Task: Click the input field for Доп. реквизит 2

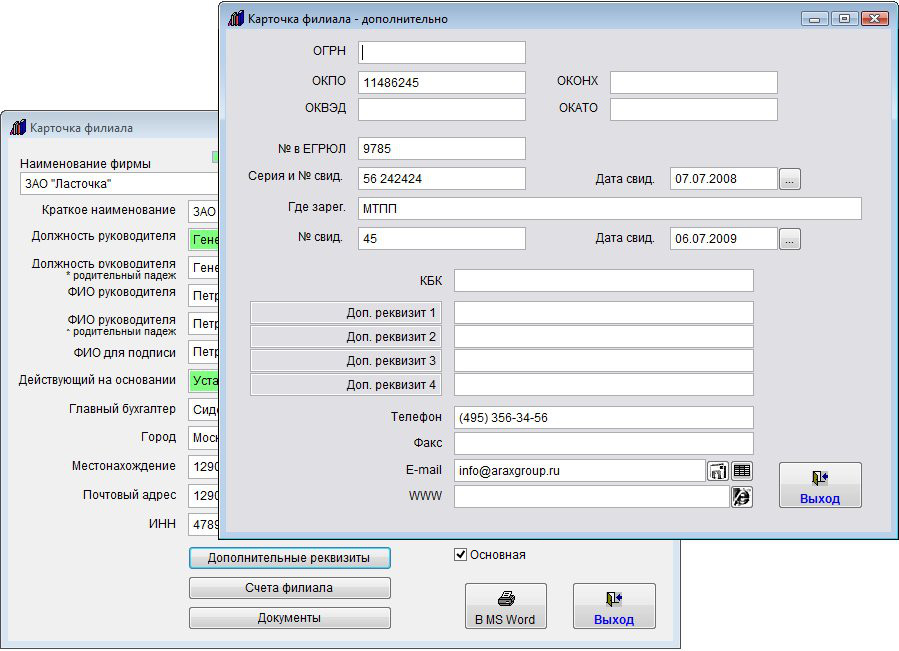Action: pyautogui.click(x=604, y=337)
